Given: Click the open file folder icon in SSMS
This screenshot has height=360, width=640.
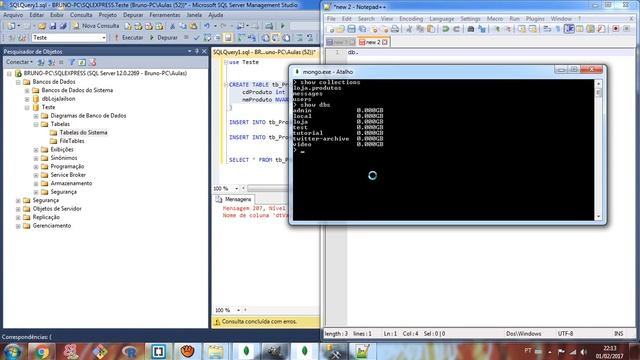Looking at the screenshot, I should pos(42,26).
